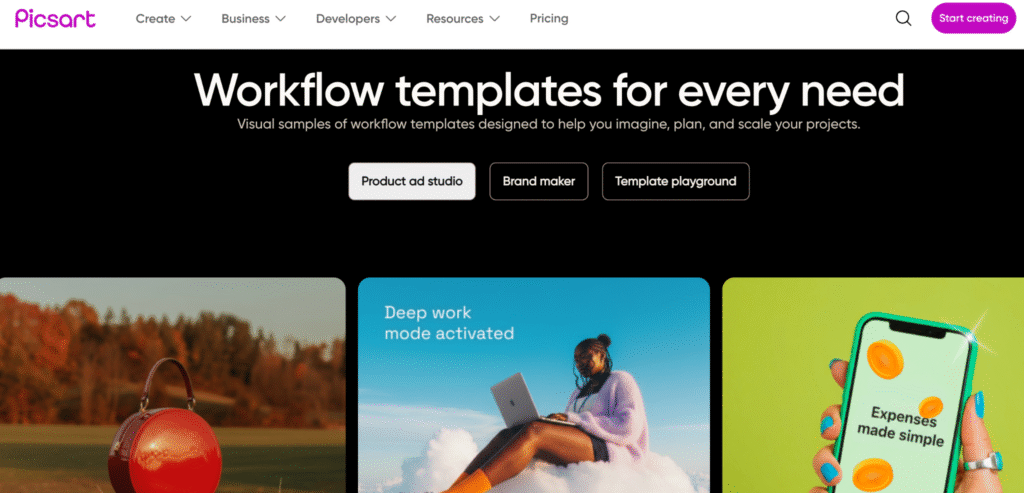1024x493 pixels.
Task: Expand the Create menu chevron
Action: point(185,19)
